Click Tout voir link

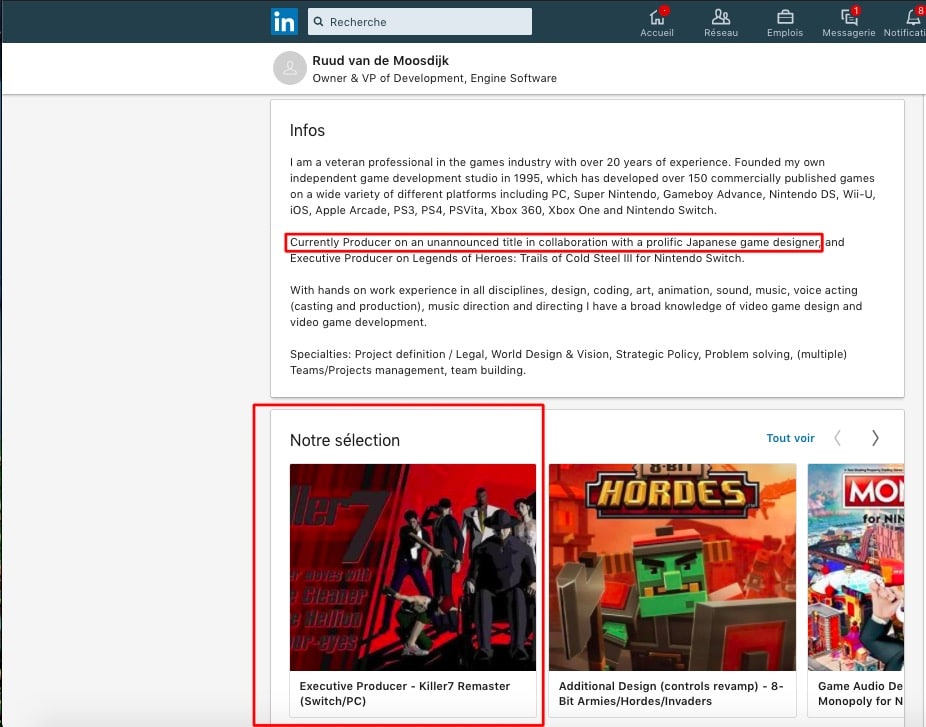click(790, 438)
